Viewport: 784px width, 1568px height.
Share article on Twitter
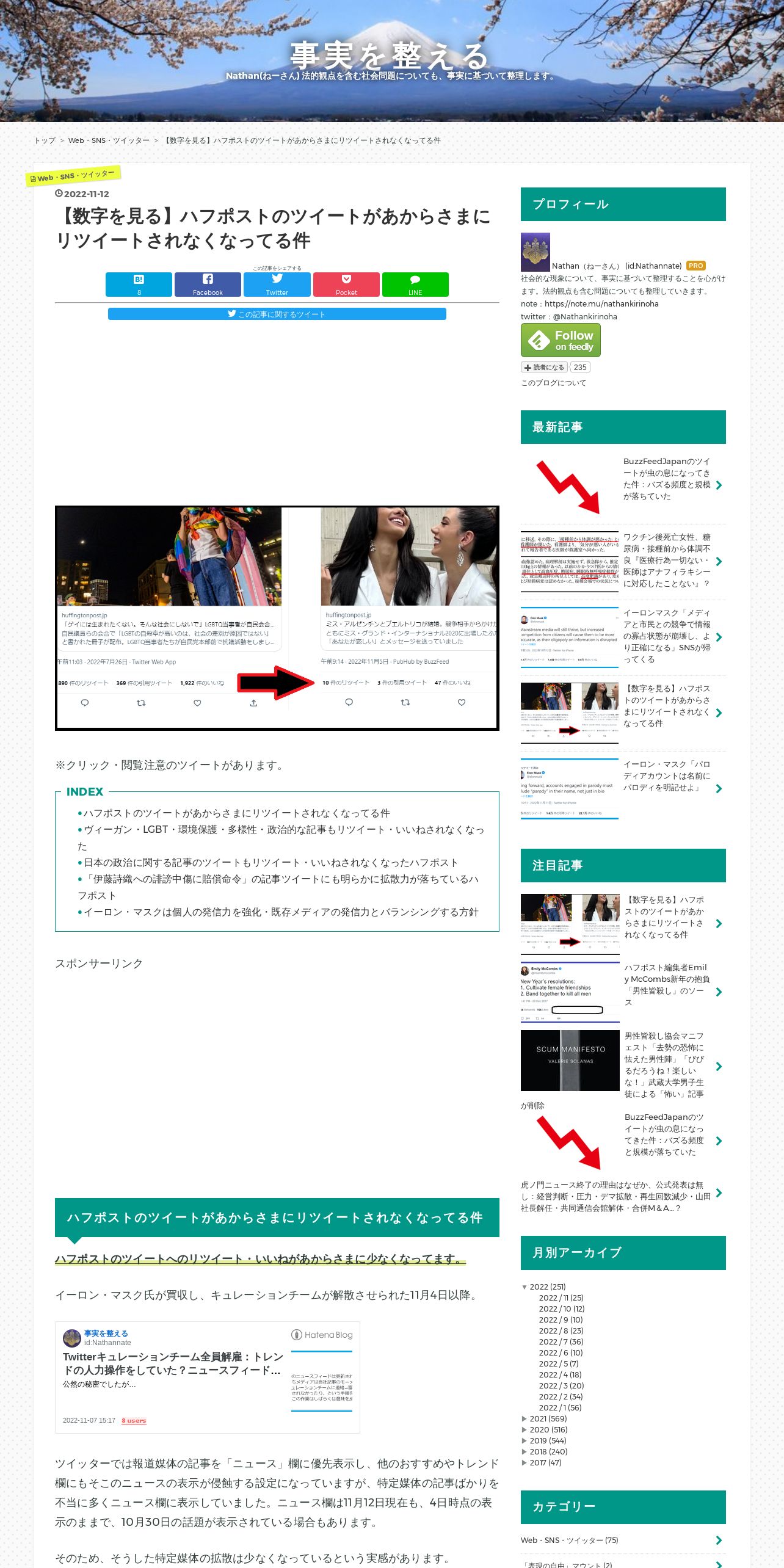pos(277,285)
